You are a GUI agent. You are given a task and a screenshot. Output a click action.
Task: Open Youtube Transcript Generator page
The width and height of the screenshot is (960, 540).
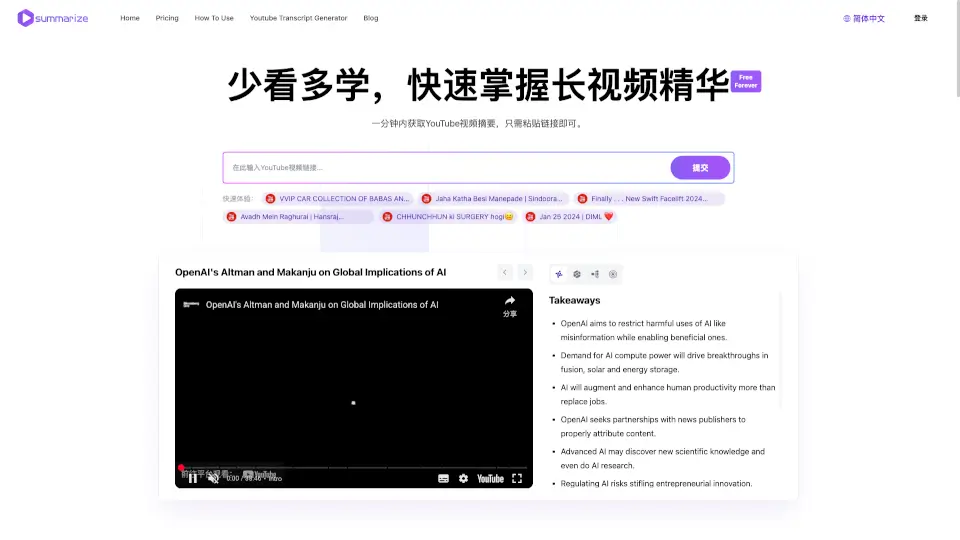click(298, 18)
